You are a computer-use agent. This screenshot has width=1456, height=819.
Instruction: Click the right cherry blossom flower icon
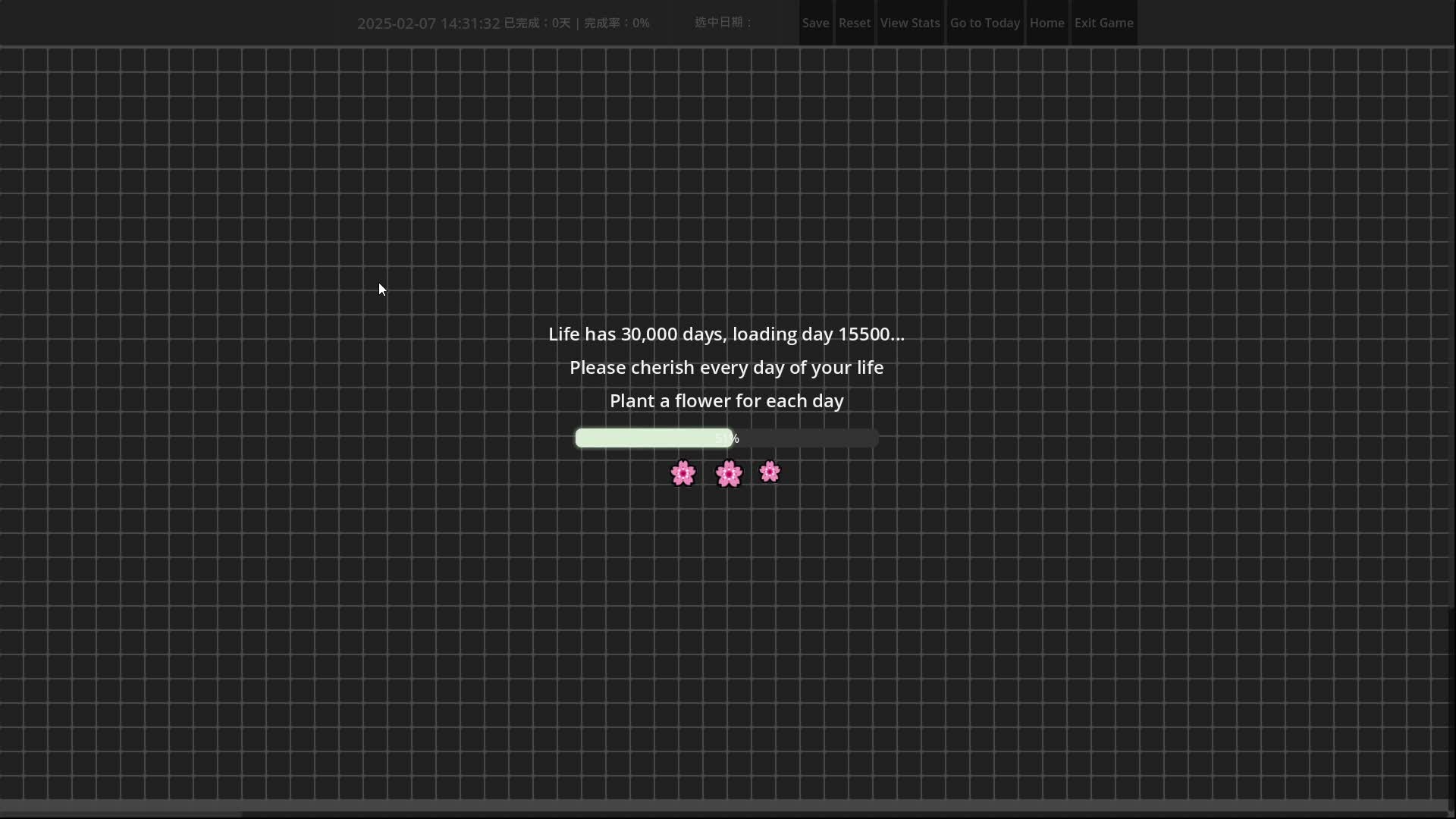[770, 472]
